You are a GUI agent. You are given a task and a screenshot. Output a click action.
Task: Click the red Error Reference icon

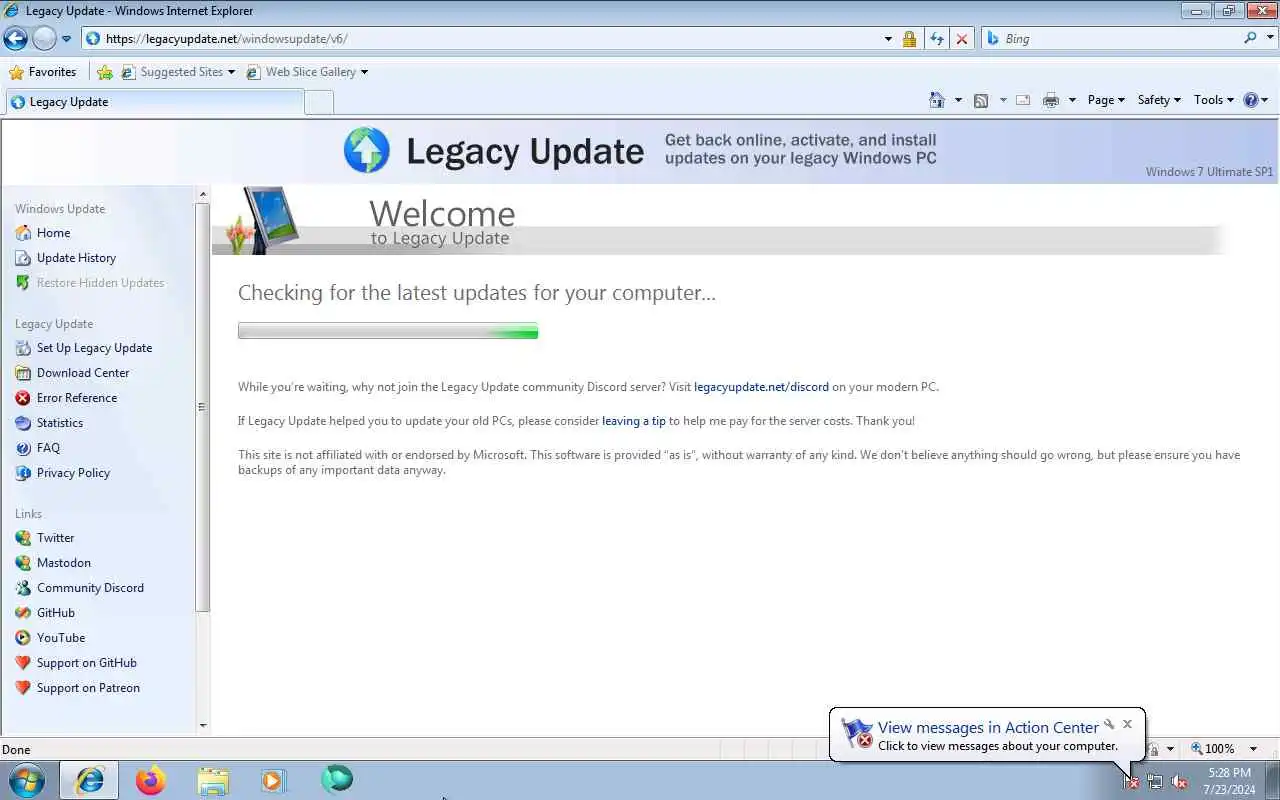[x=23, y=398]
